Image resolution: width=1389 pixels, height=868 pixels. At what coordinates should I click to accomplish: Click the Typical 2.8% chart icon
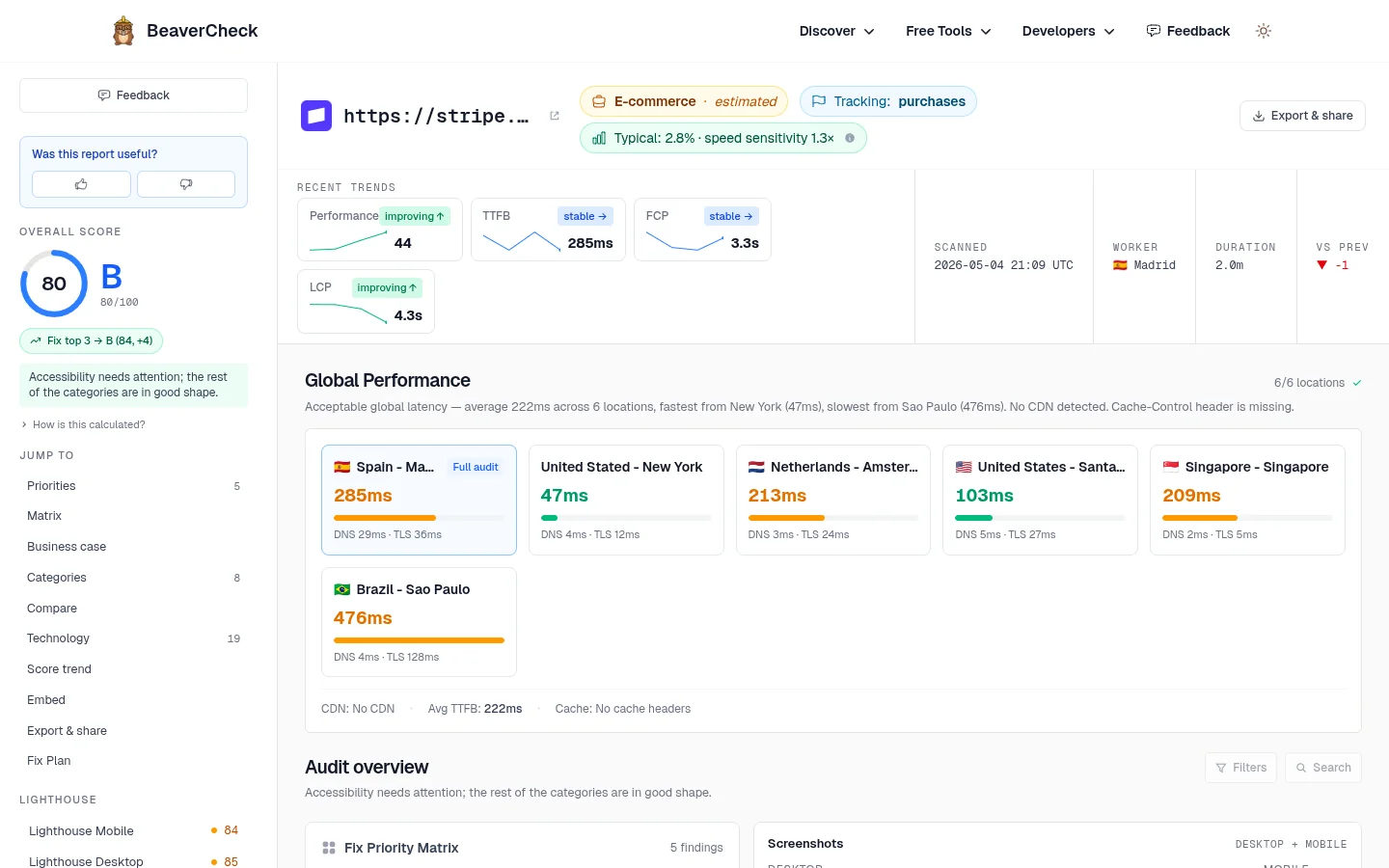599,138
